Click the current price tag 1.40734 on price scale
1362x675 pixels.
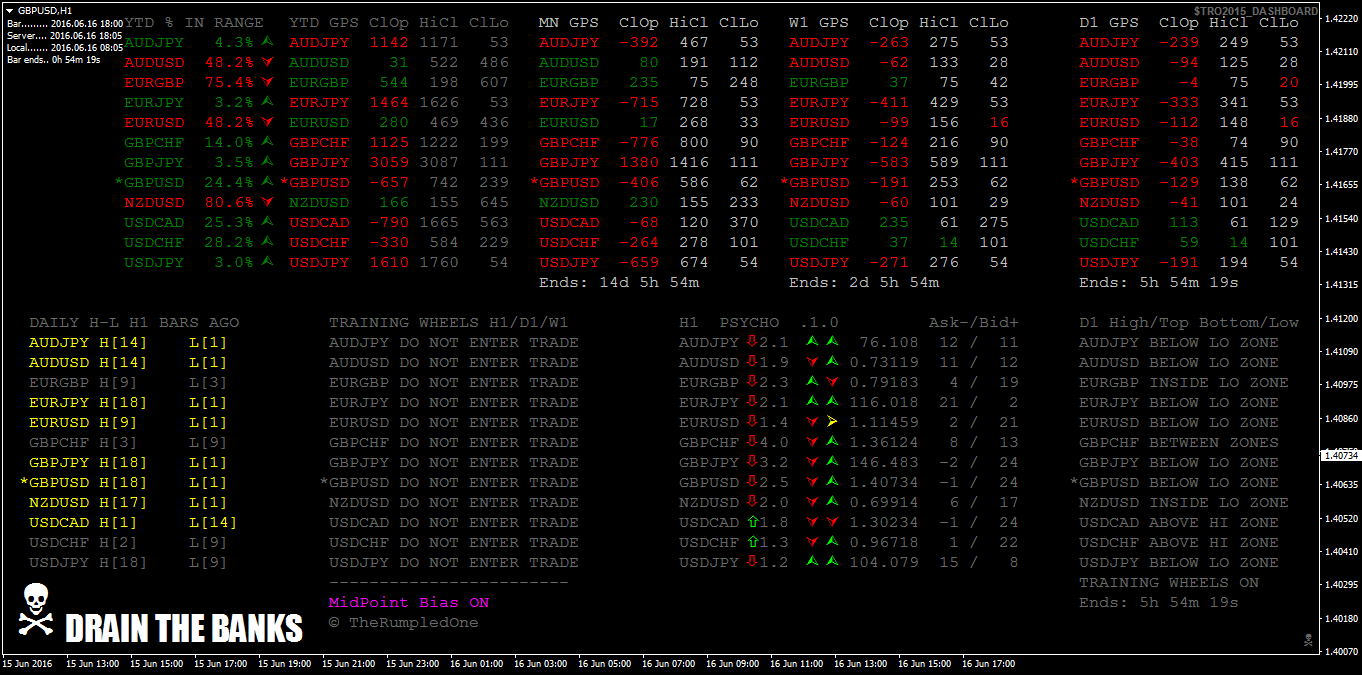coord(1339,455)
